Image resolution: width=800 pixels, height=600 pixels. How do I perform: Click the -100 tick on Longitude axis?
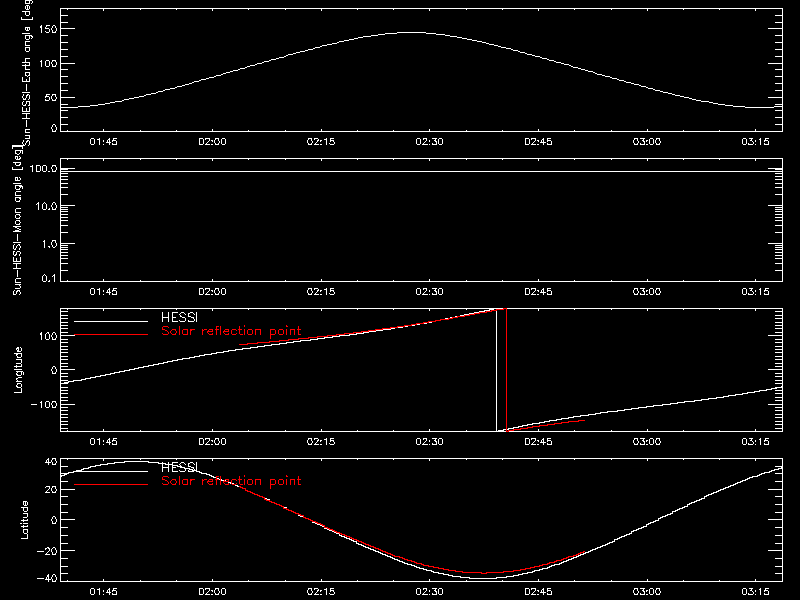(x=44, y=404)
